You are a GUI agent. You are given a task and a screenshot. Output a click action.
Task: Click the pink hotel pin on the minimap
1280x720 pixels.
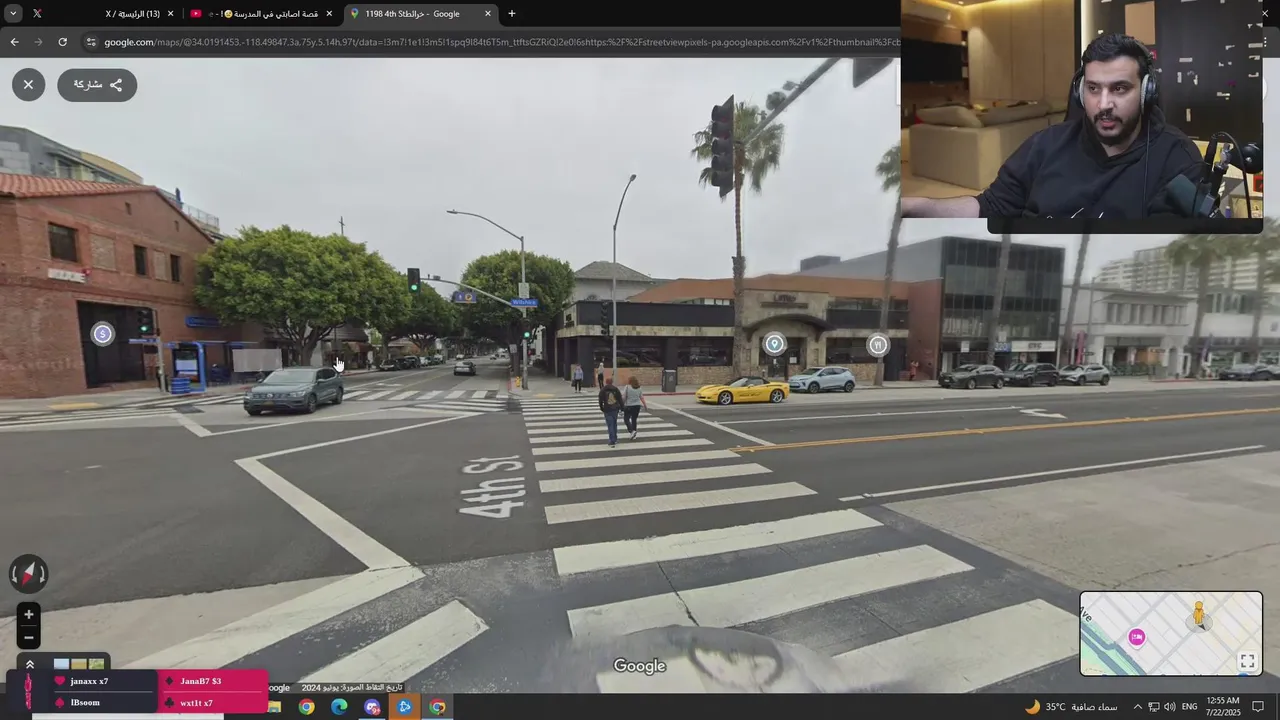[1137, 637]
